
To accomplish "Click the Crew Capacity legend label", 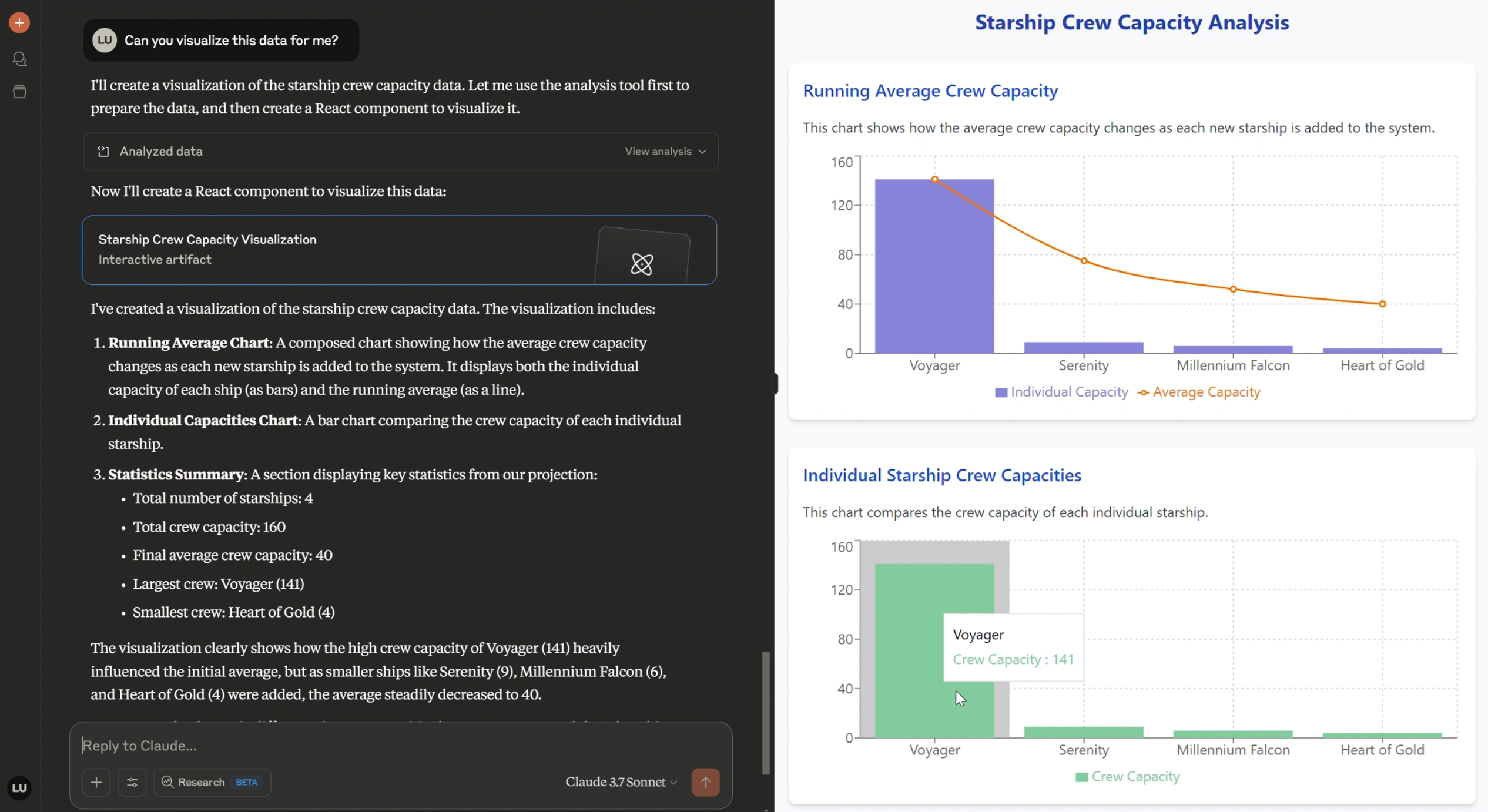I will (1134, 777).
